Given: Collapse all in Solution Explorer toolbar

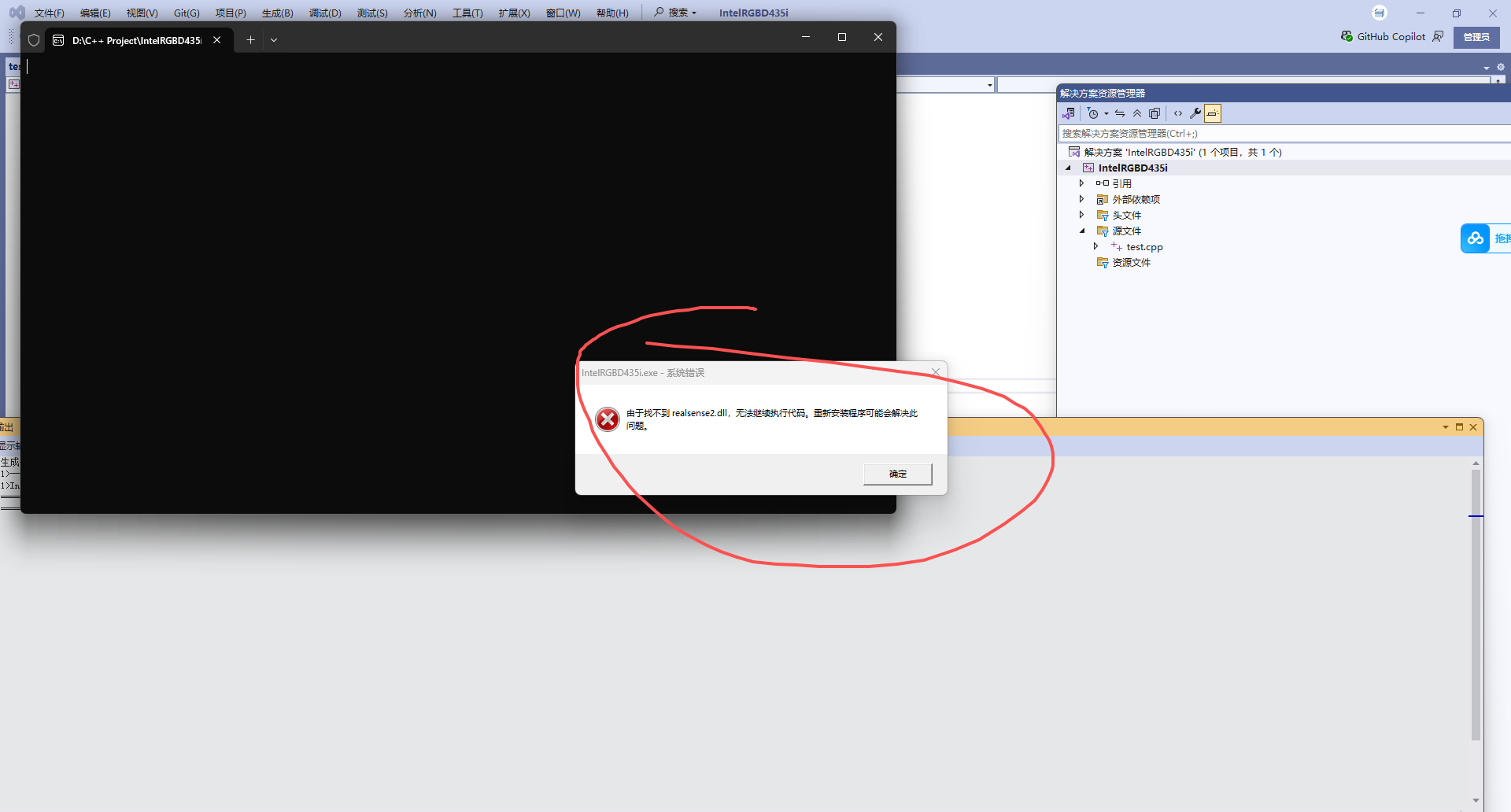Looking at the screenshot, I should point(1137,113).
